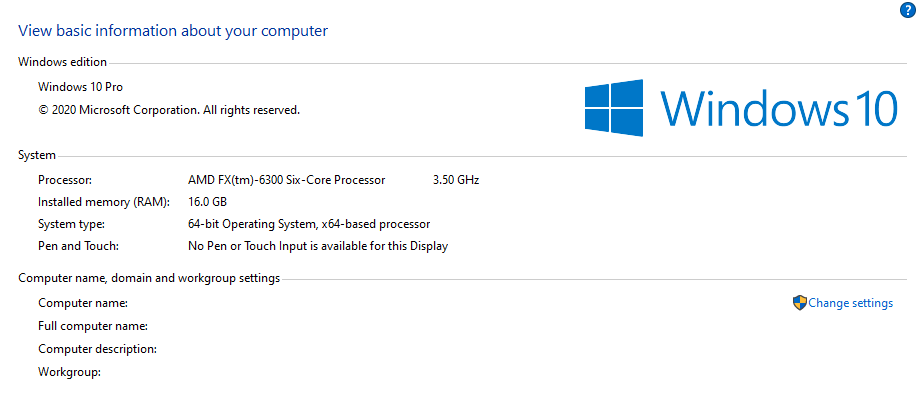The width and height of the screenshot is (917, 399).
Task: Click the No Pen or Touch Input value
Action: [318, 246]
